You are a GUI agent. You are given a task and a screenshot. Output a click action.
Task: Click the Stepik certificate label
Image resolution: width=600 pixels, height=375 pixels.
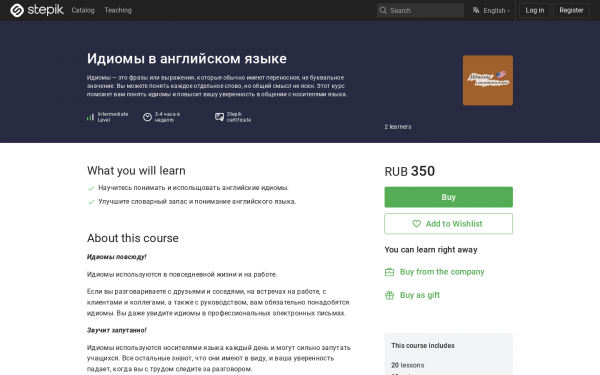(239, 117)
